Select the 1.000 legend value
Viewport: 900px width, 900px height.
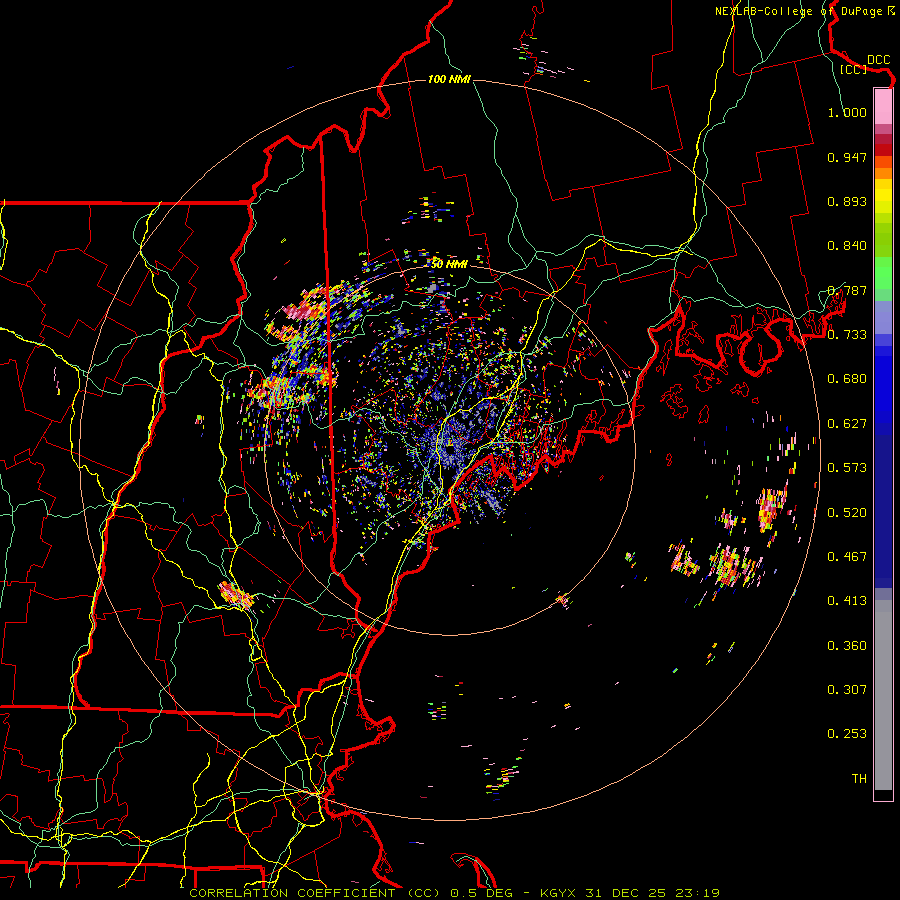click(847, 112)
